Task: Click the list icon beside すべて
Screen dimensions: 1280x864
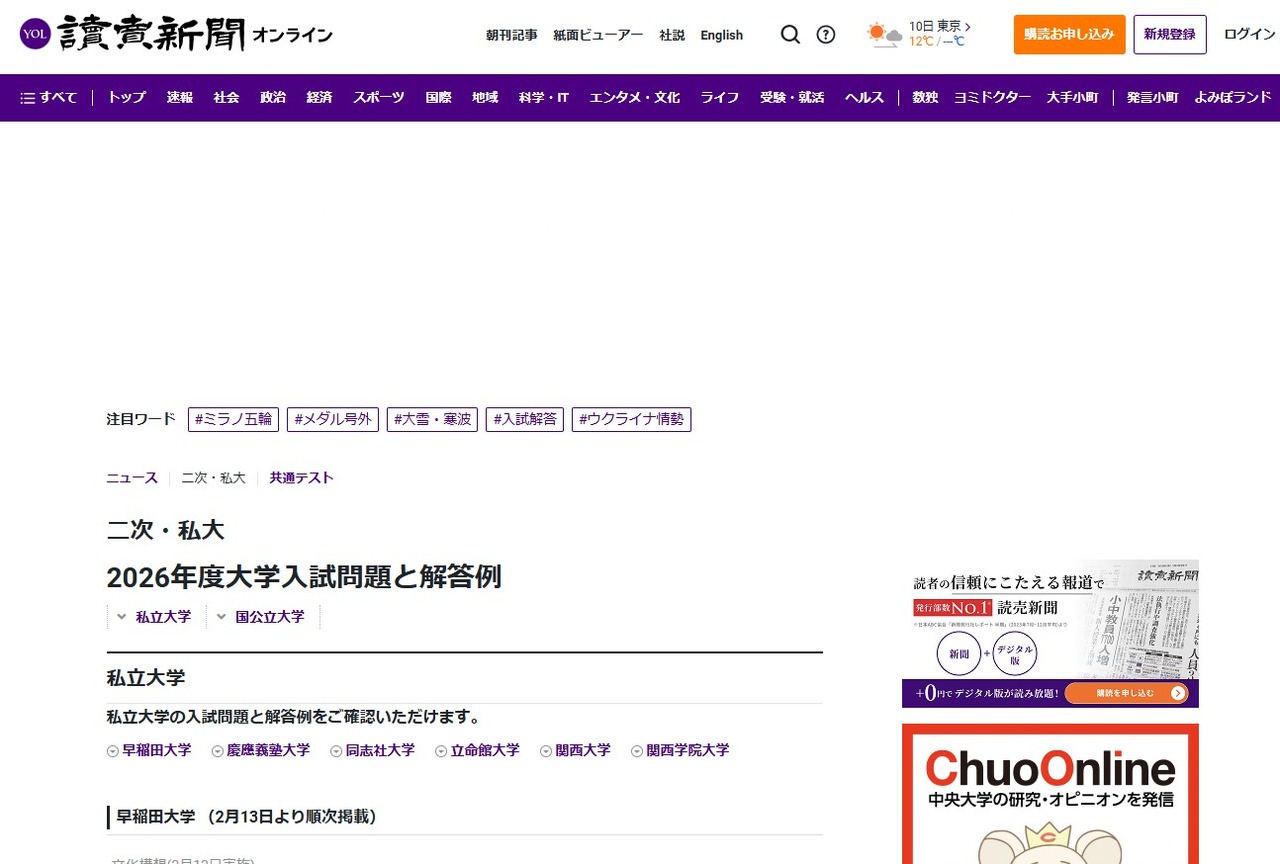Action: click(x=29, y=97)
